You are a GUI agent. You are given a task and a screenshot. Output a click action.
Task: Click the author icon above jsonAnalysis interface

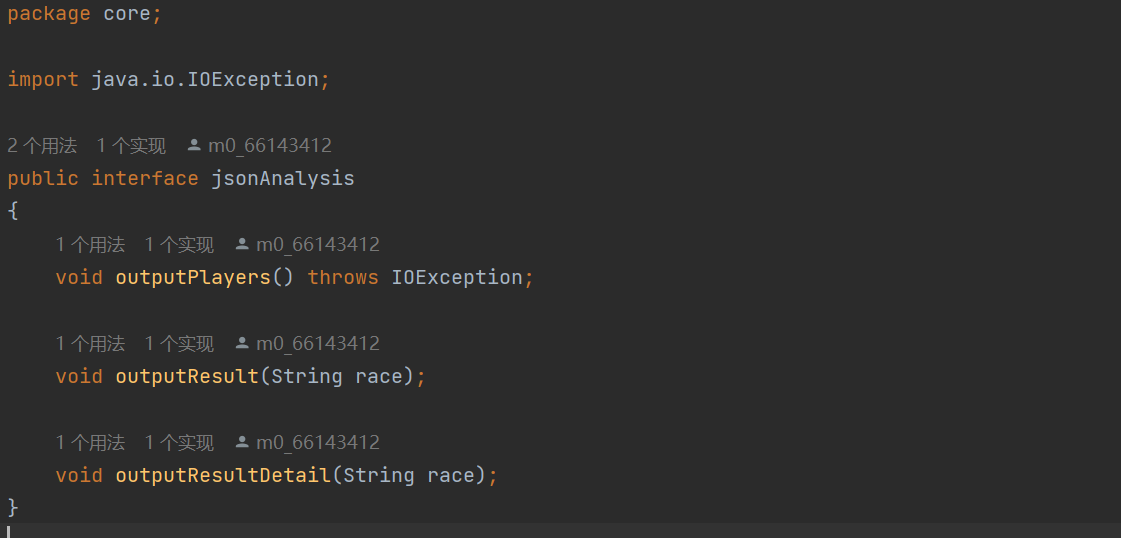pos(194,146)
